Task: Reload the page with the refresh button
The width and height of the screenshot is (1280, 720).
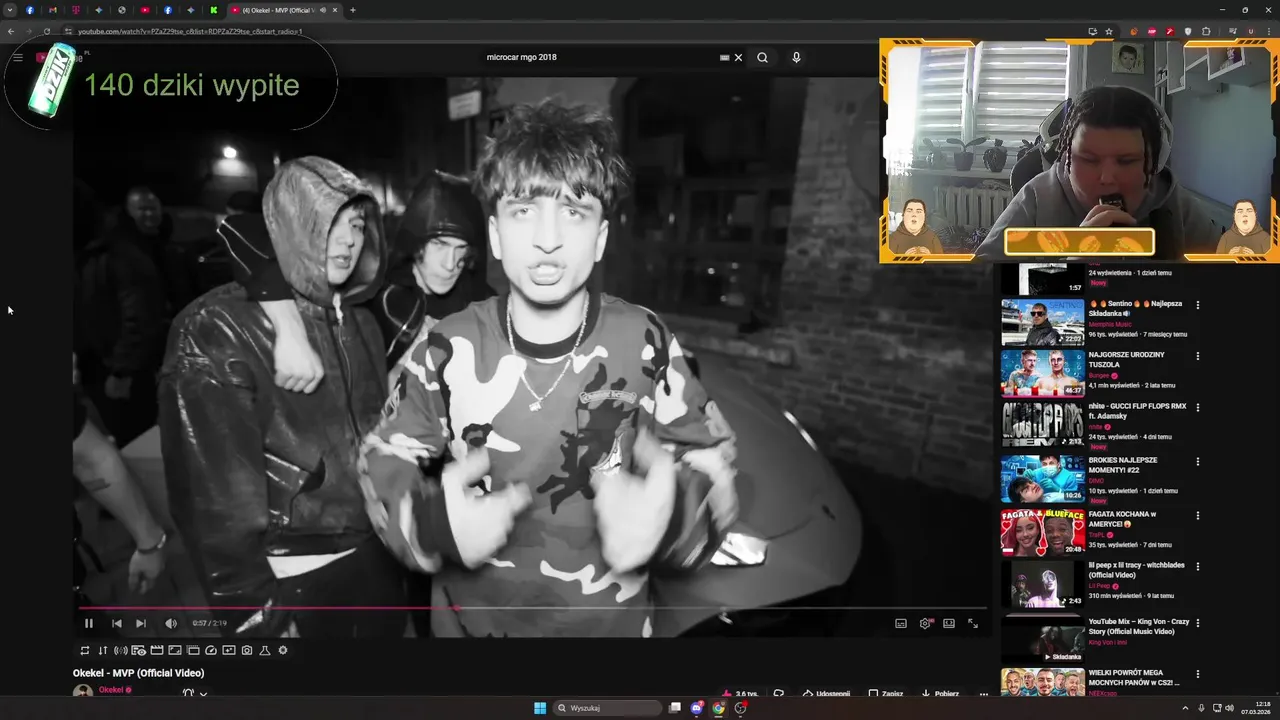Action: [46, 31]
